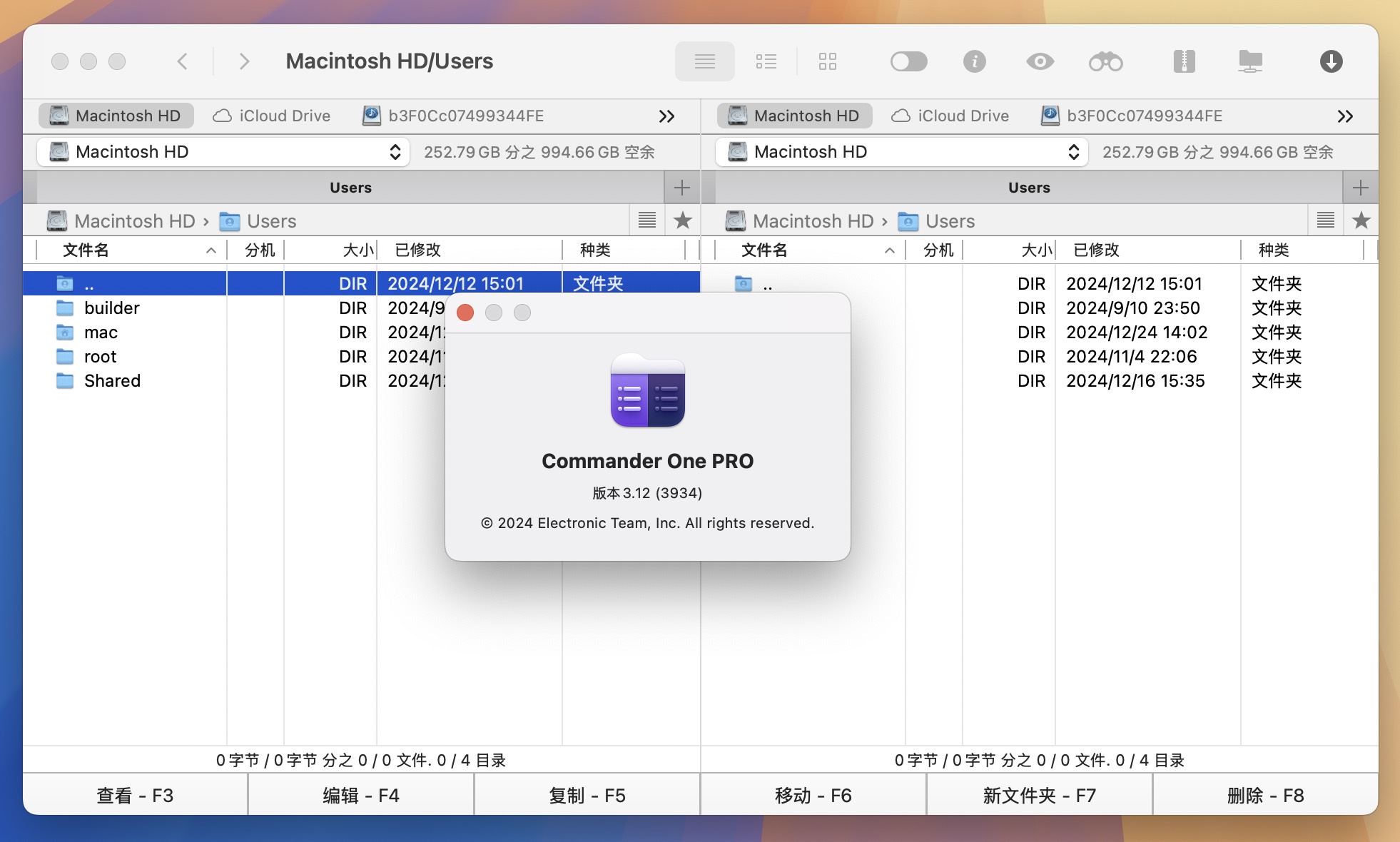This screenshot has height=842, width=1400.
Task: Select right pane row dated 2024/12/16 15:35
Action: pos(1040,380)
